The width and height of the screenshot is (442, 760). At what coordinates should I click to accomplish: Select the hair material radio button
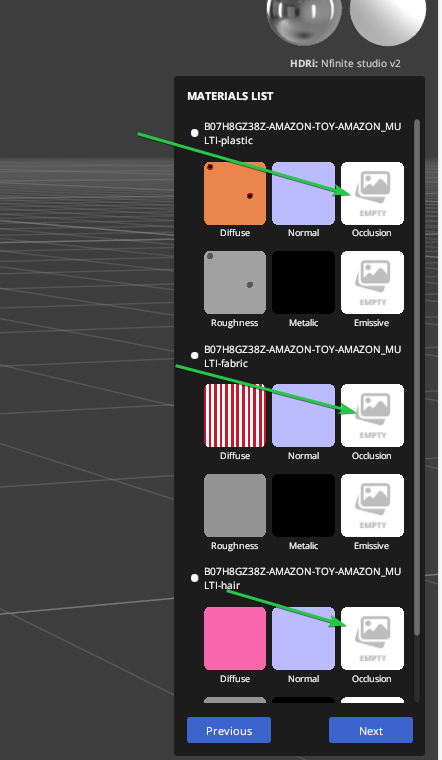194,578
